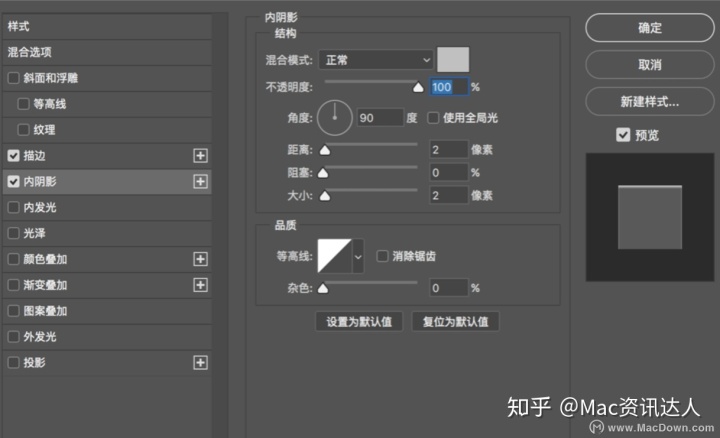Toggle 消除锯齿 checkbox
Viewport: 720px width, 438px height.
point(382,256)
